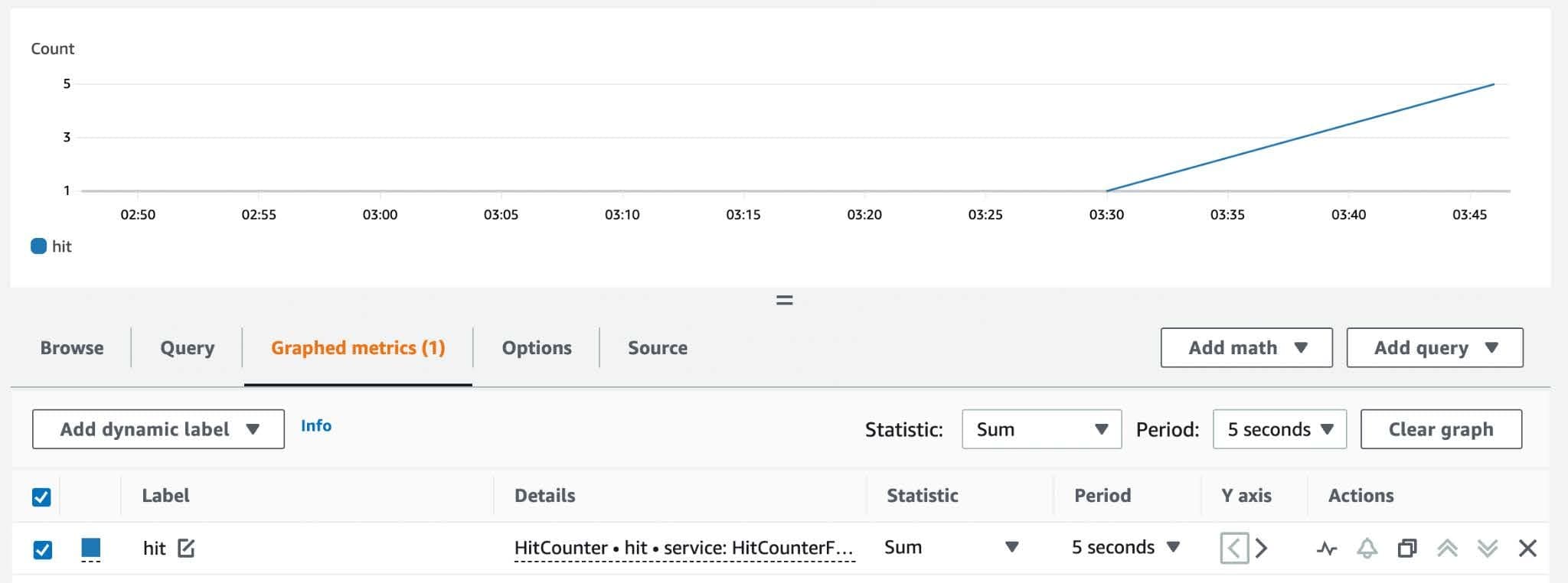Uncheck the hit metric row checkbox
Screen dimensions: 1568x583
[x=43, y=549]
